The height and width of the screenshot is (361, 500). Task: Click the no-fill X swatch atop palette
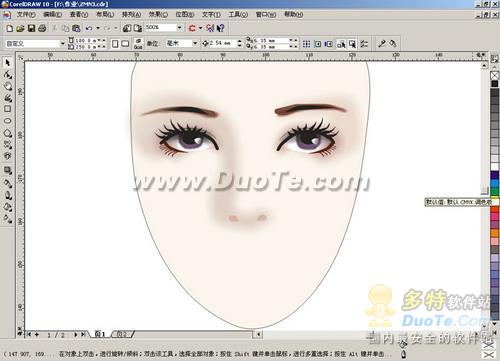495,75
